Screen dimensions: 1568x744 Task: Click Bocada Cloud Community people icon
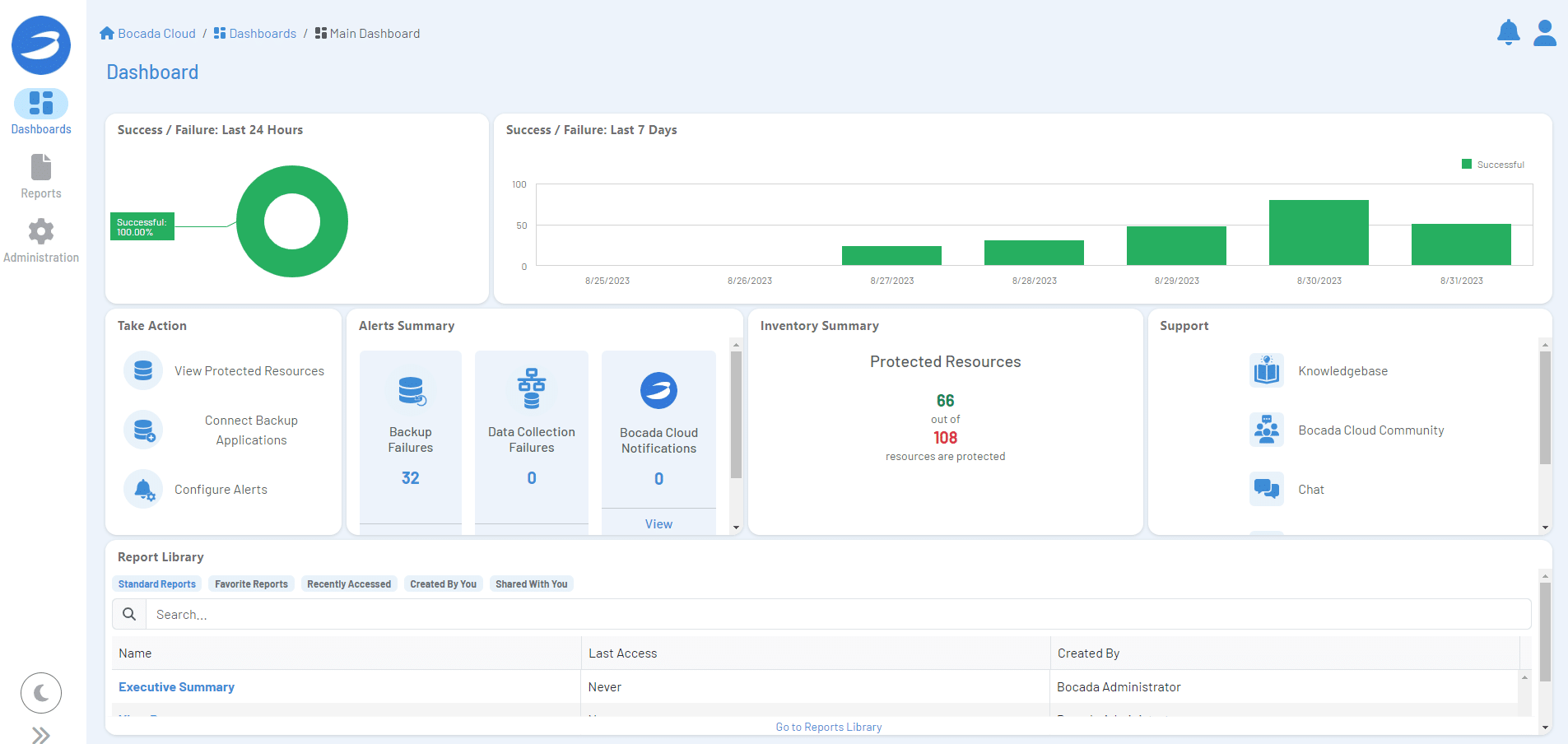1267,430
